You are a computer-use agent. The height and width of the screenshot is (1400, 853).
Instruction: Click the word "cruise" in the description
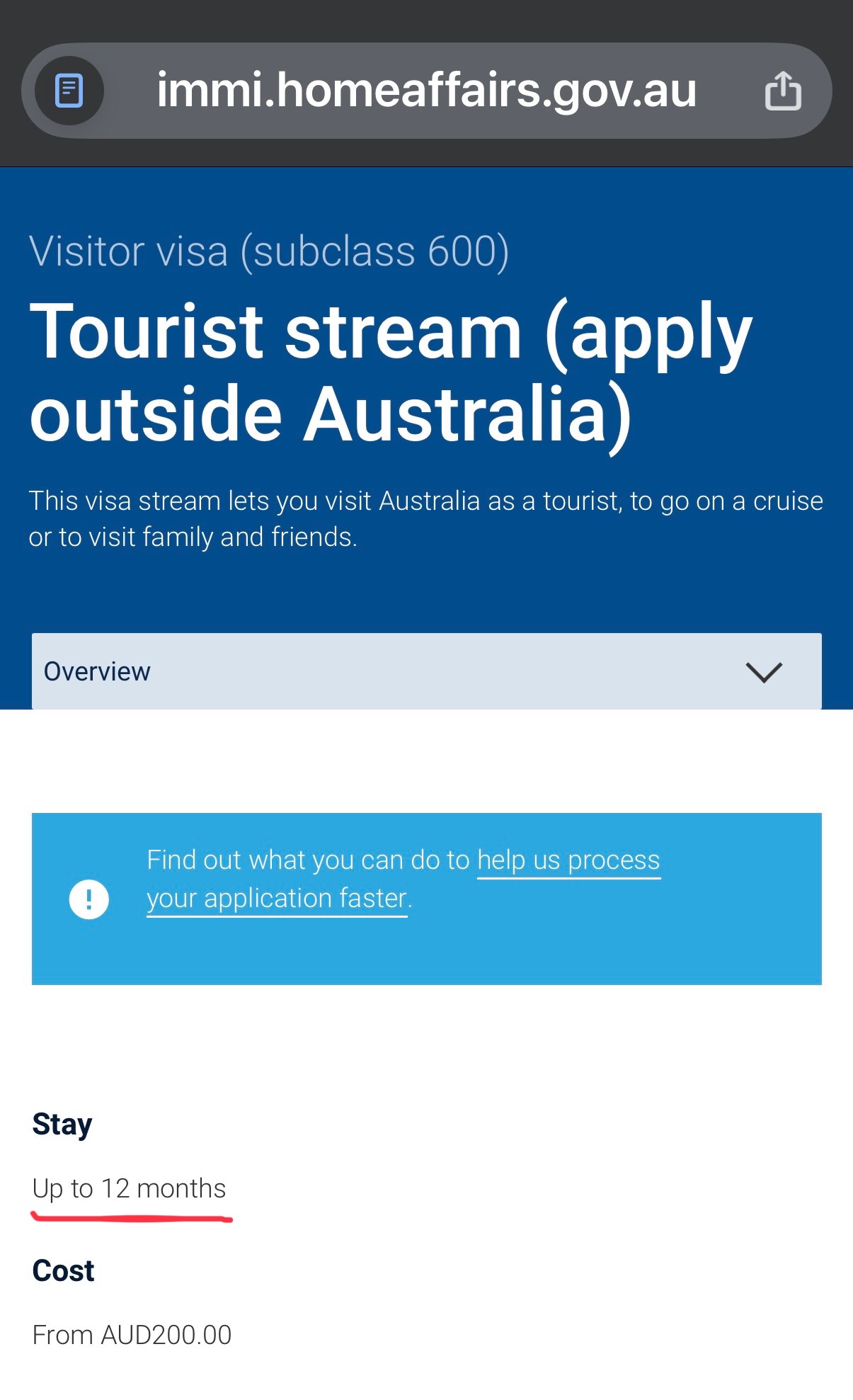click(x=788, y=501)
